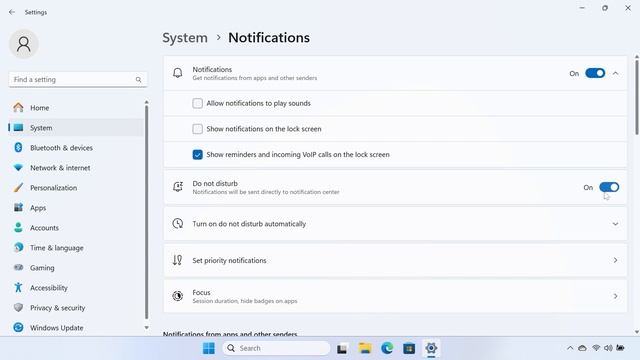640x360 pixels.
Task: Go to Windows Update
Action: pos(76,328)
